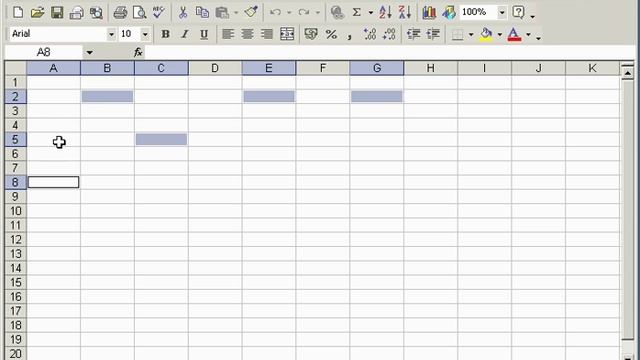
Task: Select the Format Painter brush icon
Action: point(251,12)
